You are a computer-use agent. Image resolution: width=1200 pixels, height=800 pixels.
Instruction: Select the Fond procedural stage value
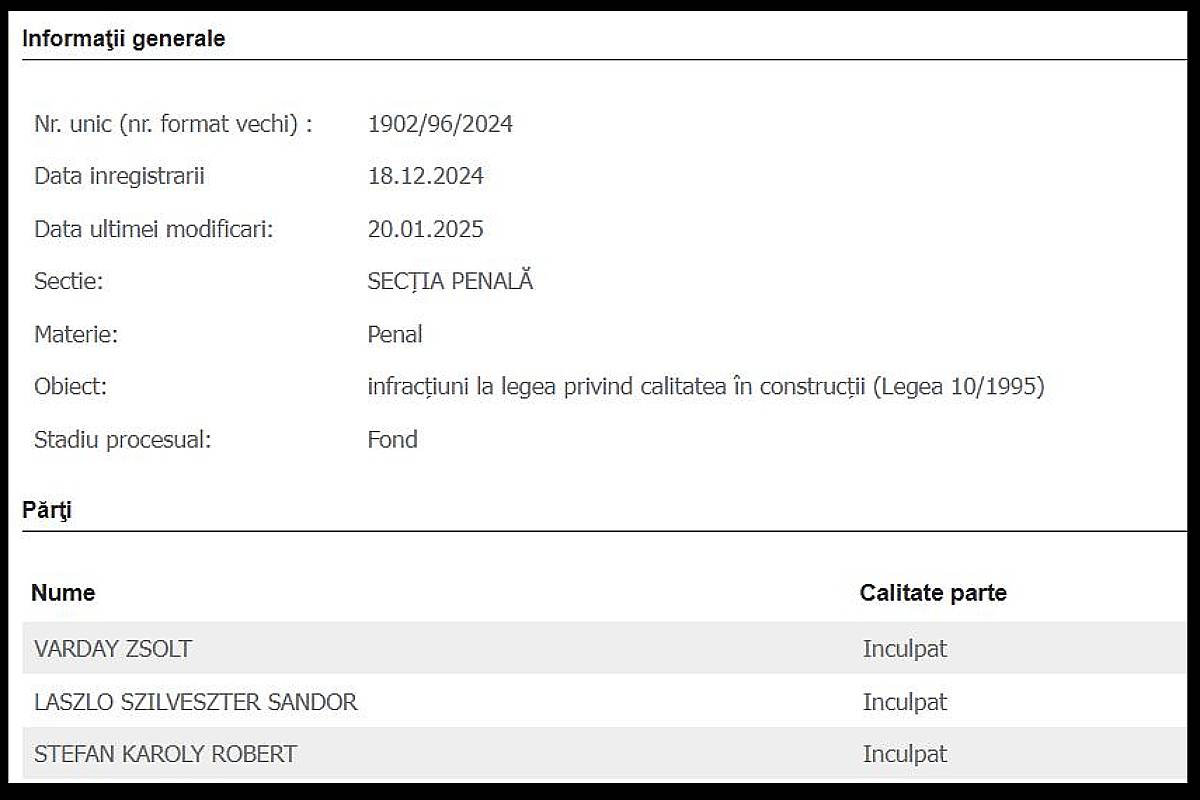coord(392,439)
